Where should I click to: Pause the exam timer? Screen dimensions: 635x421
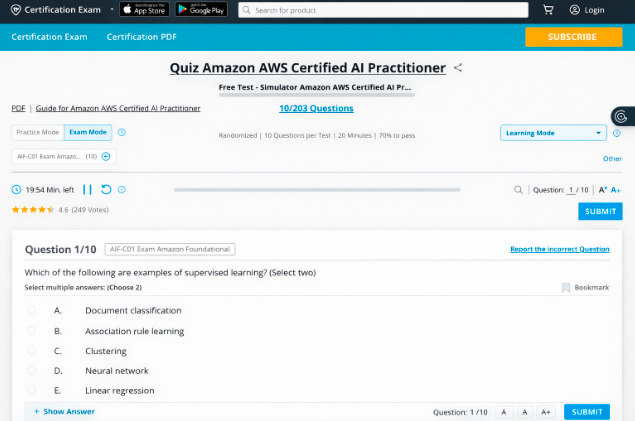(x=87, y=189)
